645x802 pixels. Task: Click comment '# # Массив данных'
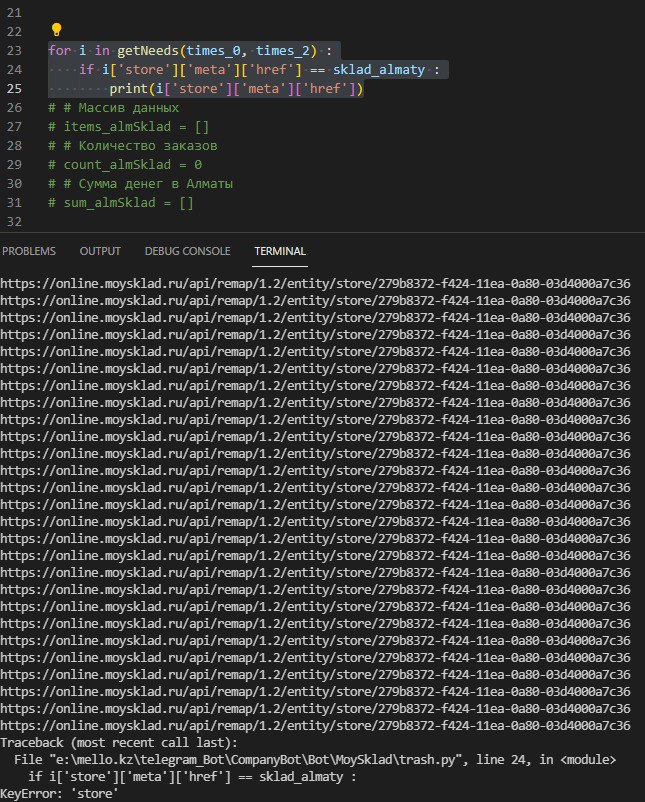click(x=114, y=107)
